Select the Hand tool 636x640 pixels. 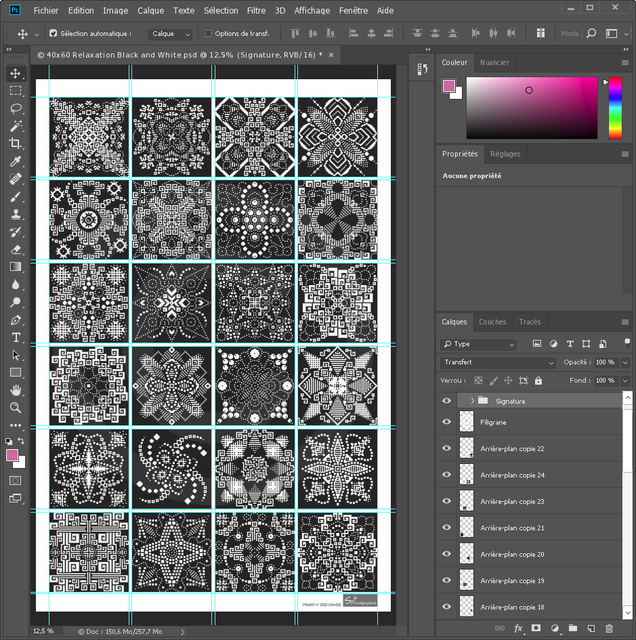coord(16,390)
